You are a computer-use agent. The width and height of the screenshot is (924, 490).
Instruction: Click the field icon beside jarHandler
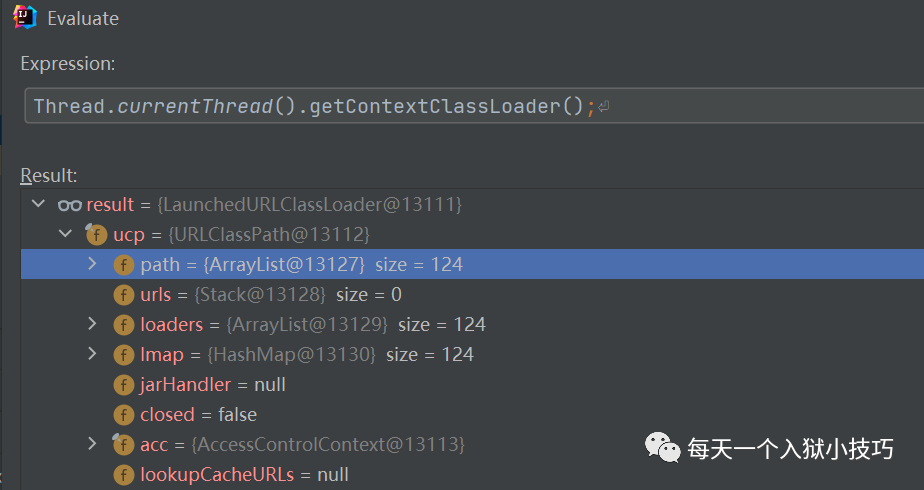tap(124, 385)
